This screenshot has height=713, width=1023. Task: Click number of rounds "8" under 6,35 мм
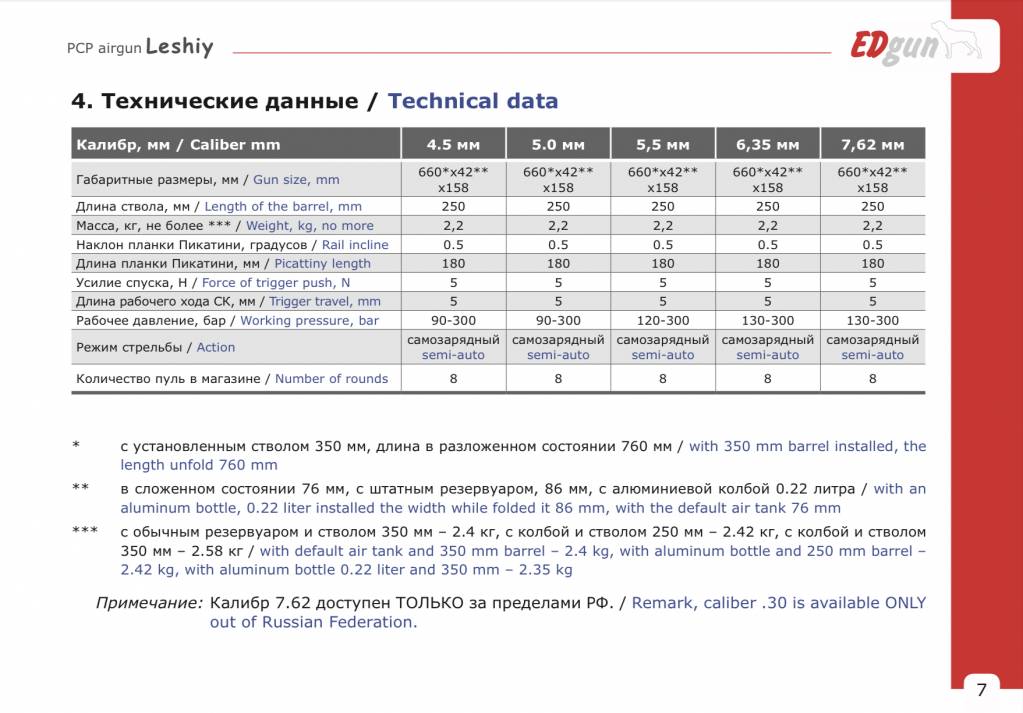coord(768,378)
